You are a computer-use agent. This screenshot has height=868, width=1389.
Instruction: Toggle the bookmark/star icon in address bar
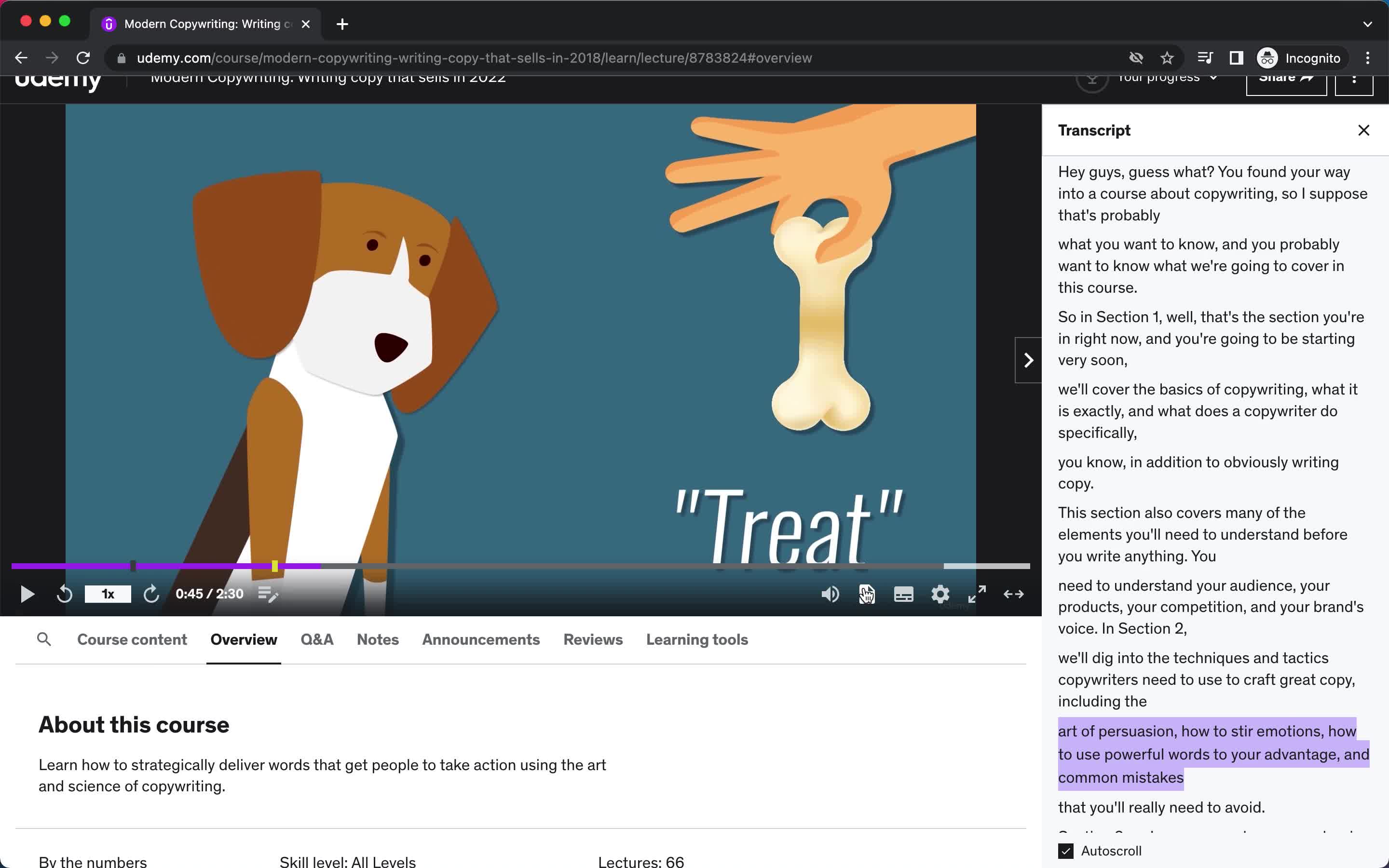(x=1167, y=58)
